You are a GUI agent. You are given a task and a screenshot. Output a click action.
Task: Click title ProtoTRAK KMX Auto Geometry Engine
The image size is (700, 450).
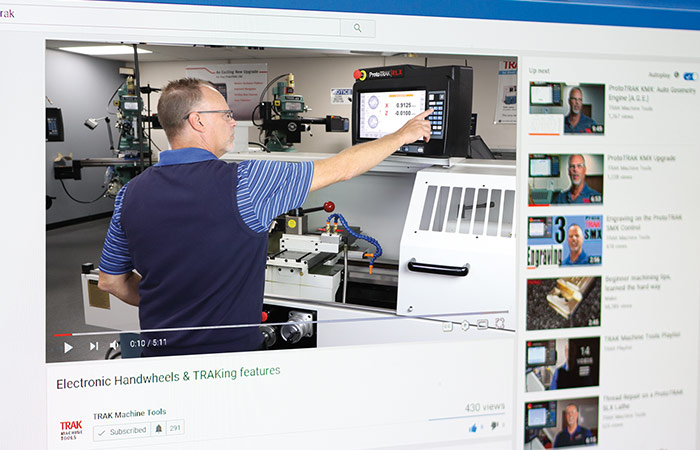pos(651,94)
